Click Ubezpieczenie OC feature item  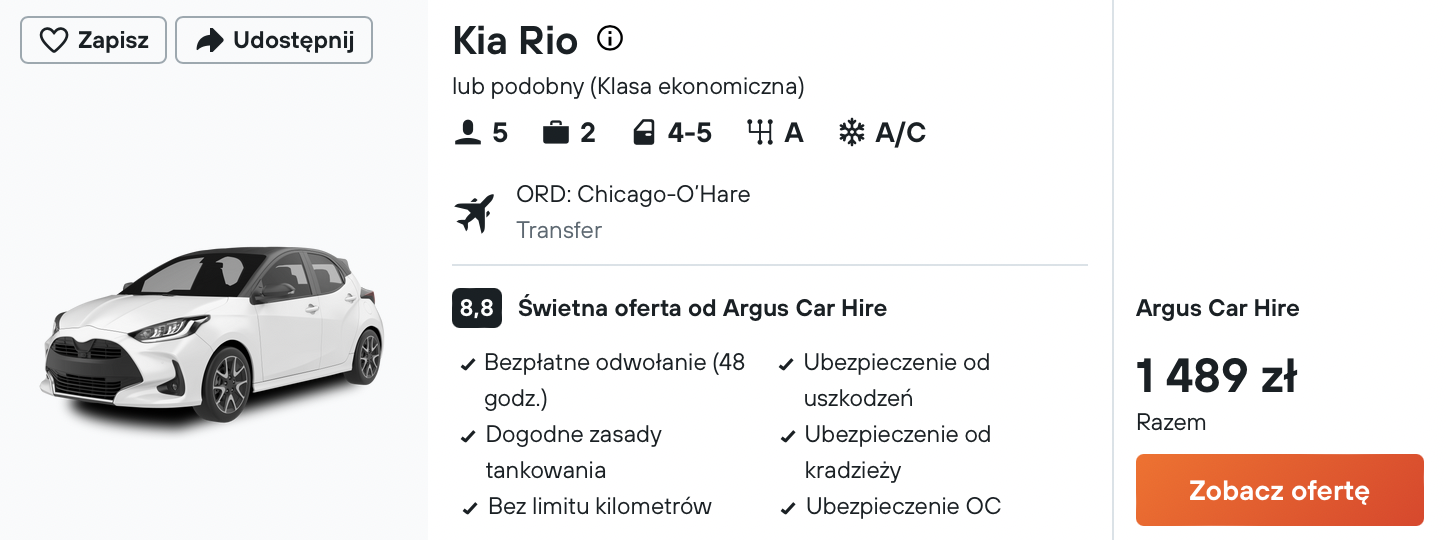891,507
